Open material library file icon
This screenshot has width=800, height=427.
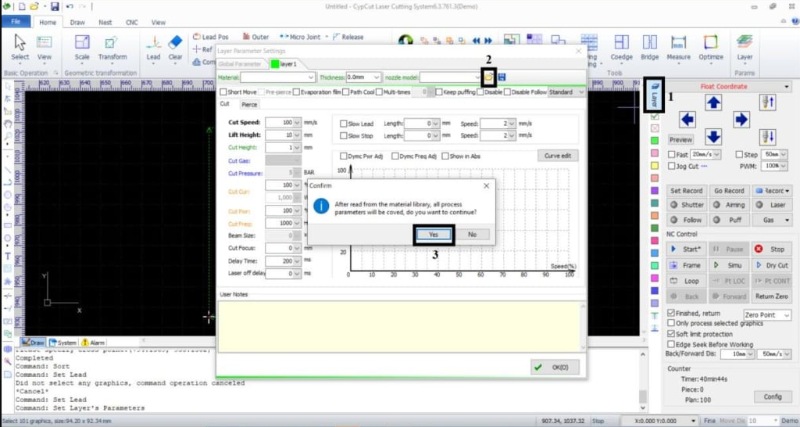click(488, 77)
